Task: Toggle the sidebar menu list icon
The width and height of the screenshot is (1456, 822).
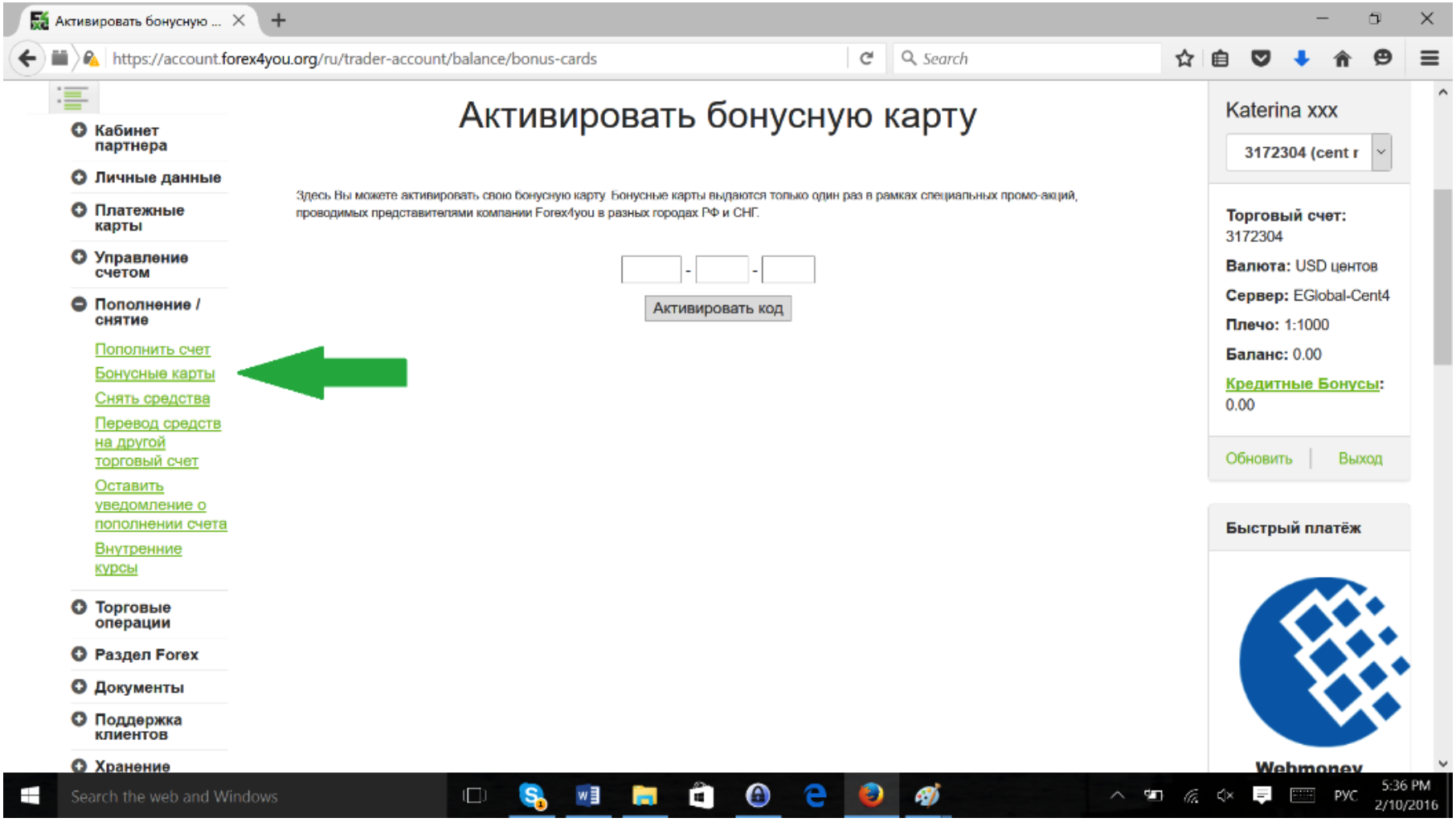Action: 74,98
